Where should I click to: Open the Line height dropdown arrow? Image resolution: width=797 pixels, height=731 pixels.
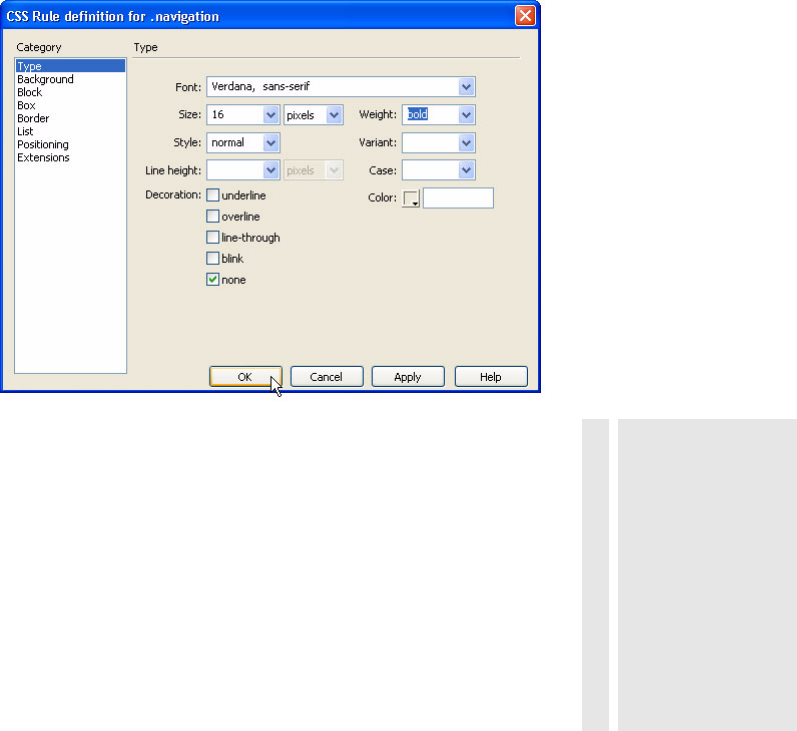[271, 170]
